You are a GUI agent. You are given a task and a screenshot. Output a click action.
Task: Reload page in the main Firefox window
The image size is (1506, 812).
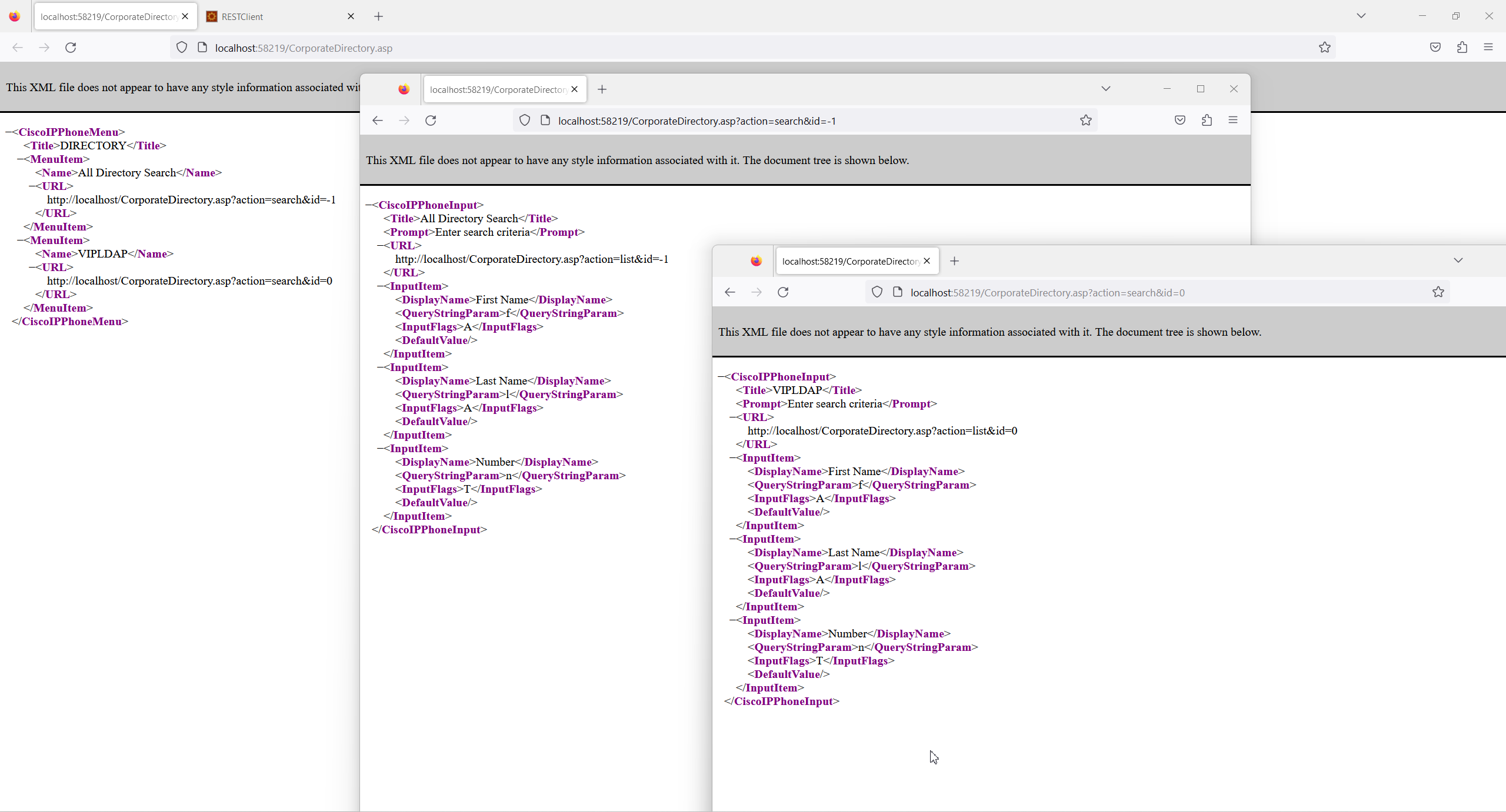(x=71, y=48)
